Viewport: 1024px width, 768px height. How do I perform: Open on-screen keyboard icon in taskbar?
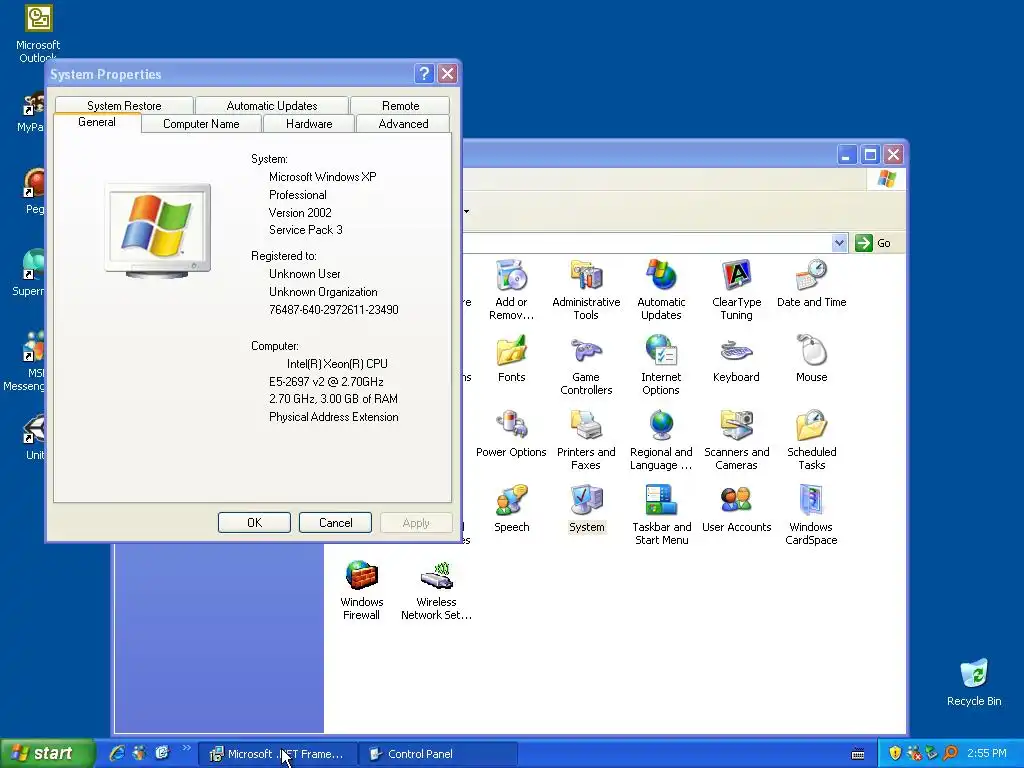click(858, 754)
